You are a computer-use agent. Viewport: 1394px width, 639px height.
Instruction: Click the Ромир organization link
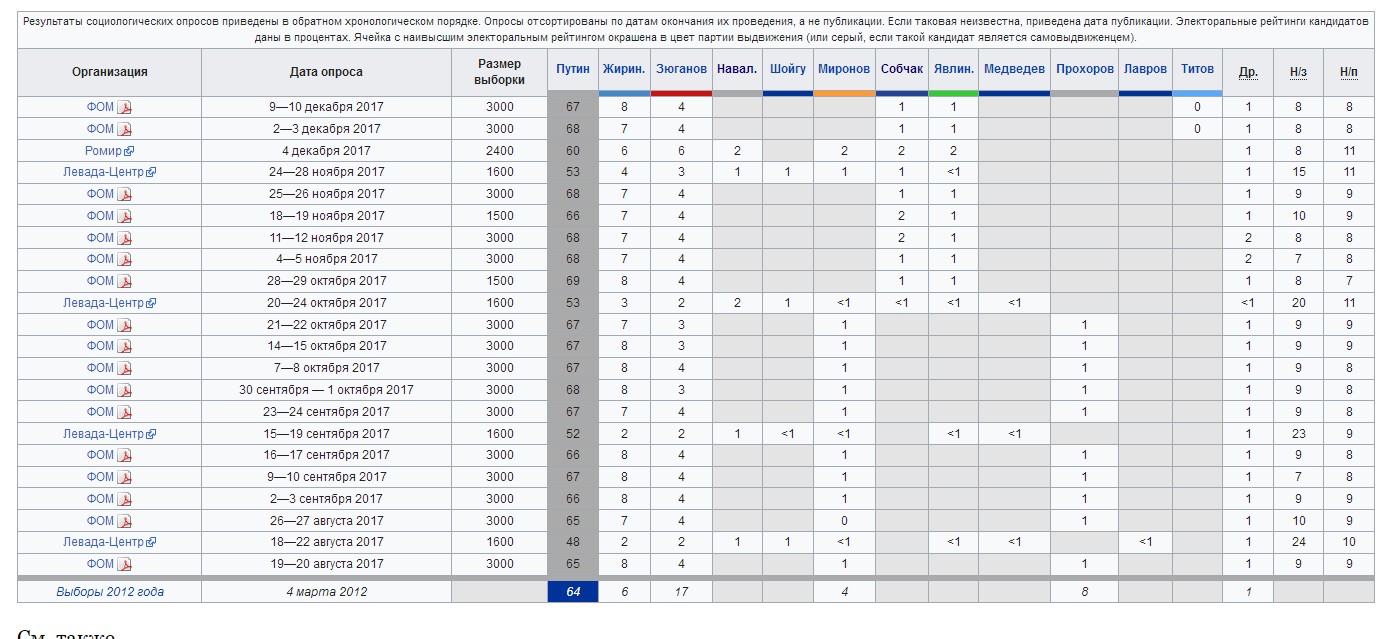(x=104, y=151)
